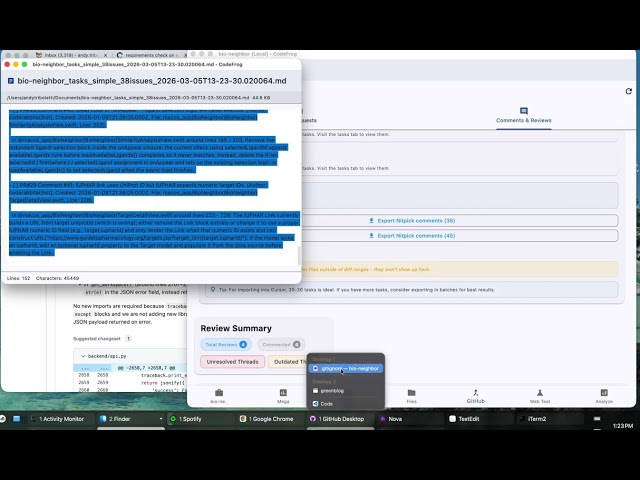
Task: Click the blue desktop icon in taskbar
Action: point(16,418)
